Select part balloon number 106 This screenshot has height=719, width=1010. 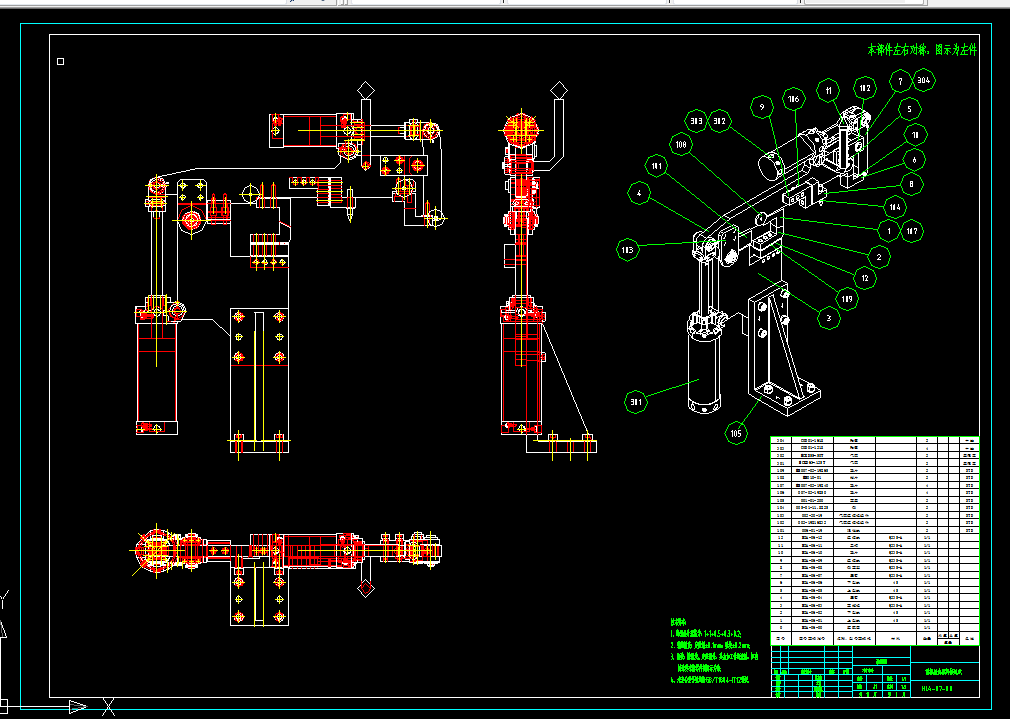point(794,99)
